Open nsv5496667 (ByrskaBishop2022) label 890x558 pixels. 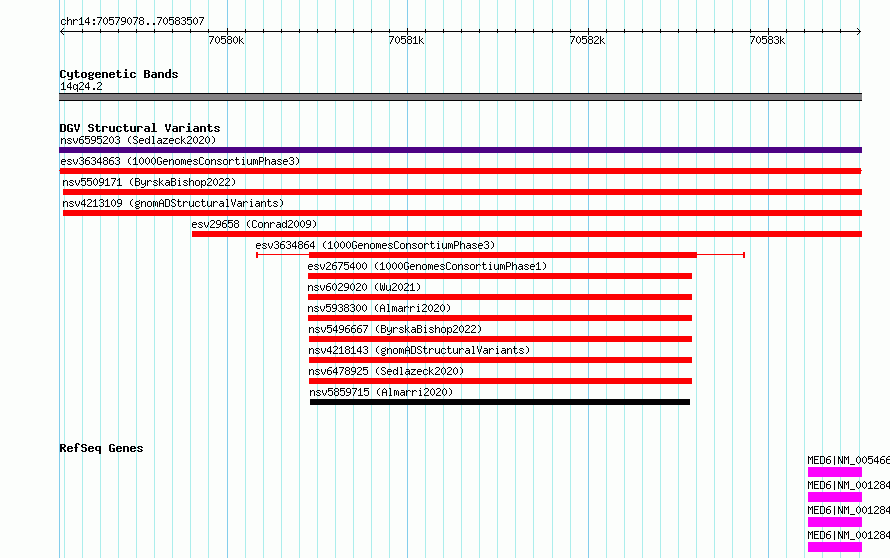[x=395, y=329]
